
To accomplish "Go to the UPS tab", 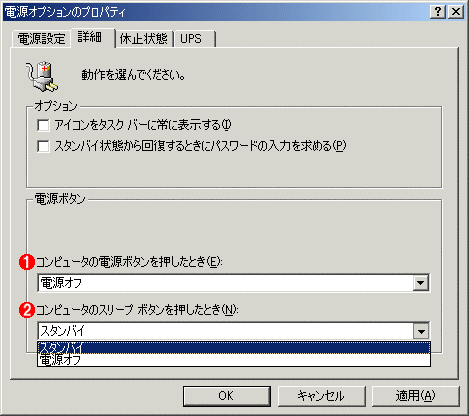I will click(194, 39).
